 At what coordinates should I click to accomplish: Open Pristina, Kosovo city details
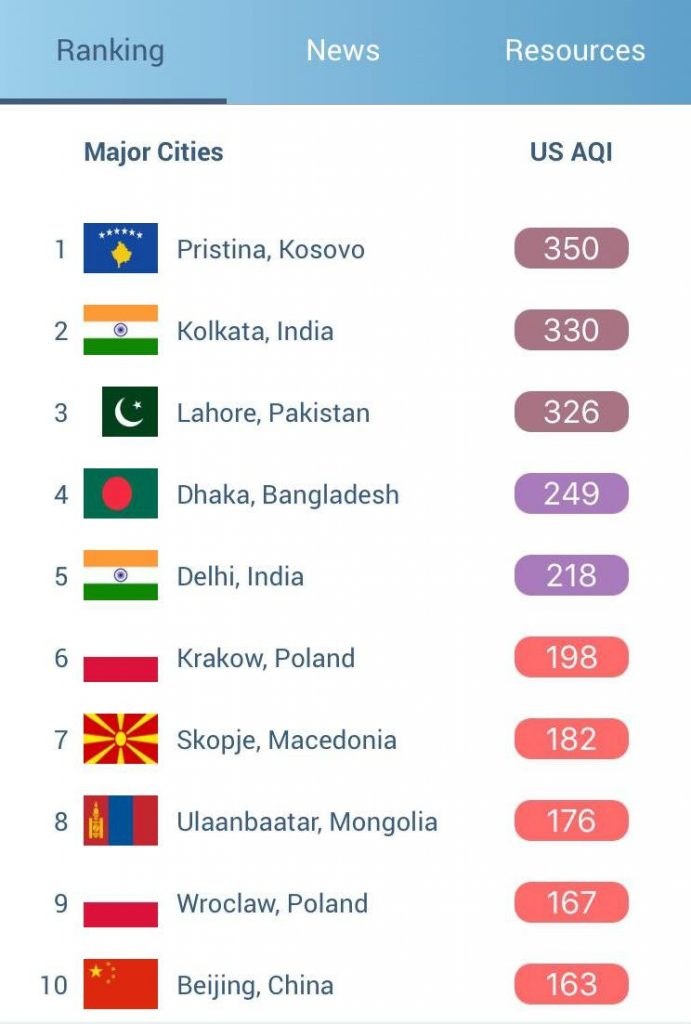pos(272,249)
